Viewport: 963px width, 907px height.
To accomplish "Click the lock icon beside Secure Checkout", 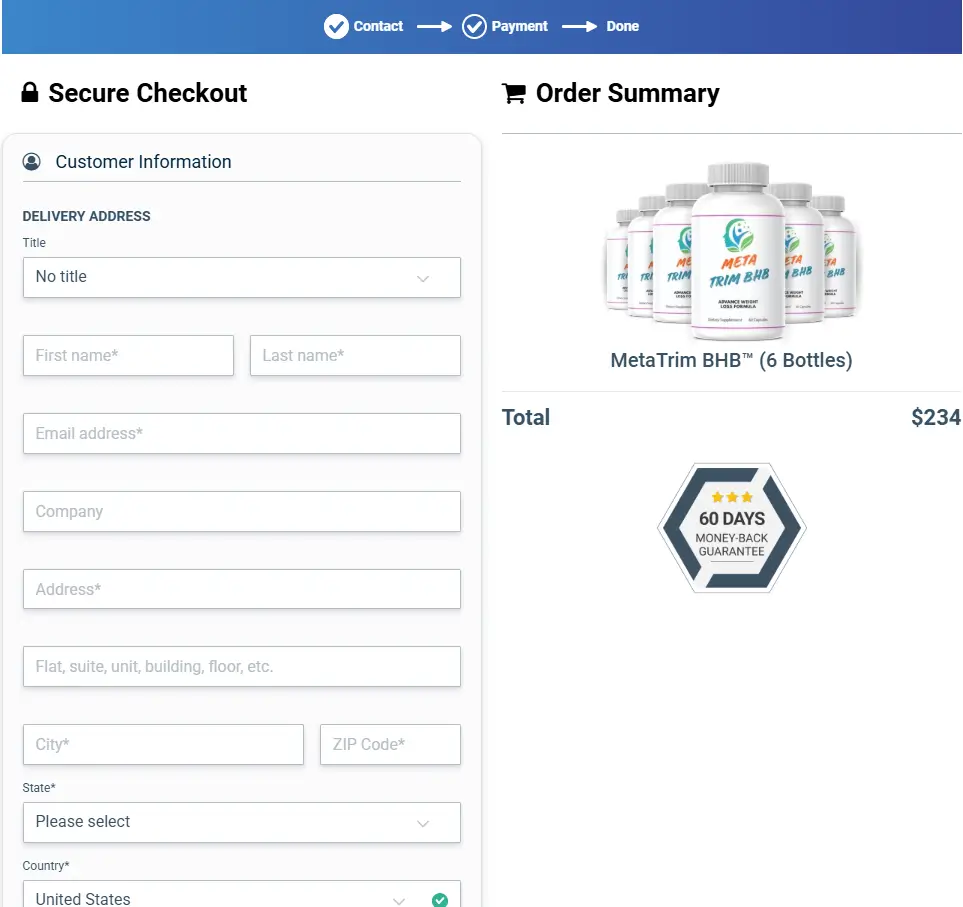I will click(x=30, y=92).
